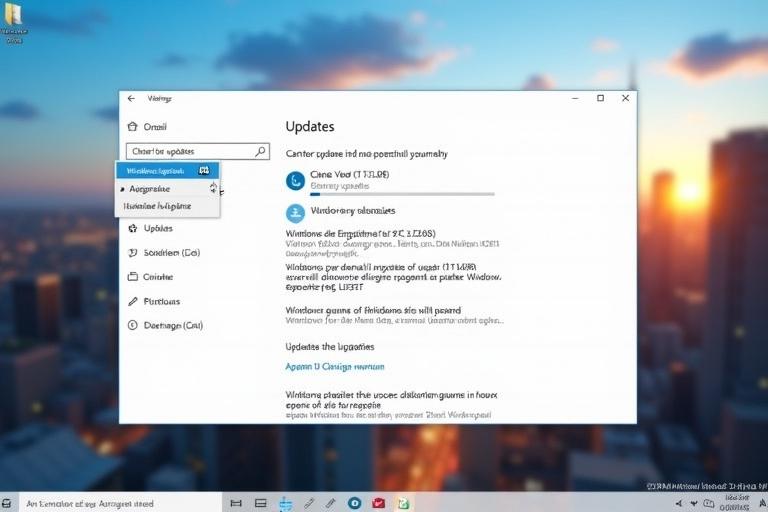This screenshot has width=768, height=512.
Task: Click the blue link under the updates section
Action: coord(334,367)
